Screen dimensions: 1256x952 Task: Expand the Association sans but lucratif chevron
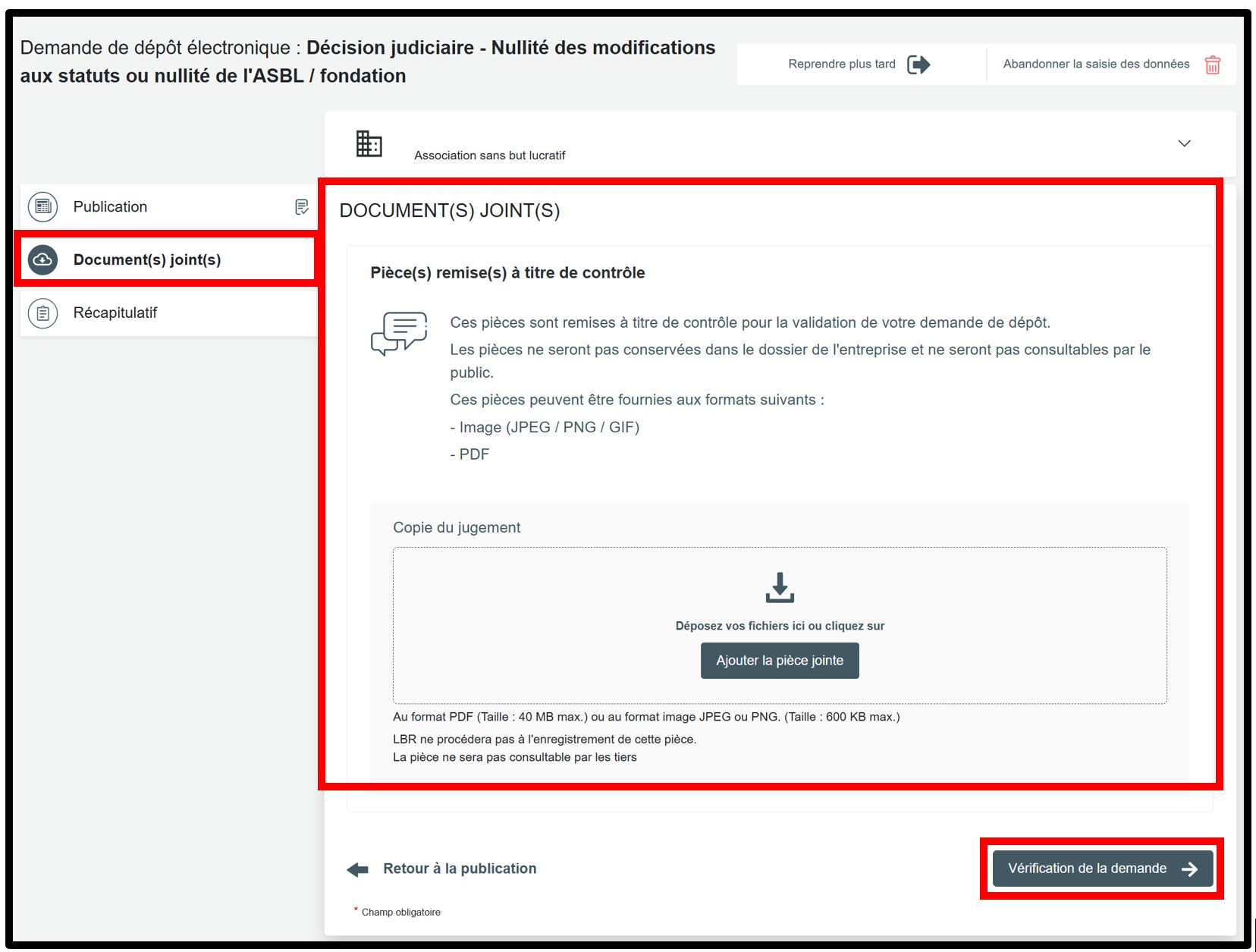[x=1184, y=143]
